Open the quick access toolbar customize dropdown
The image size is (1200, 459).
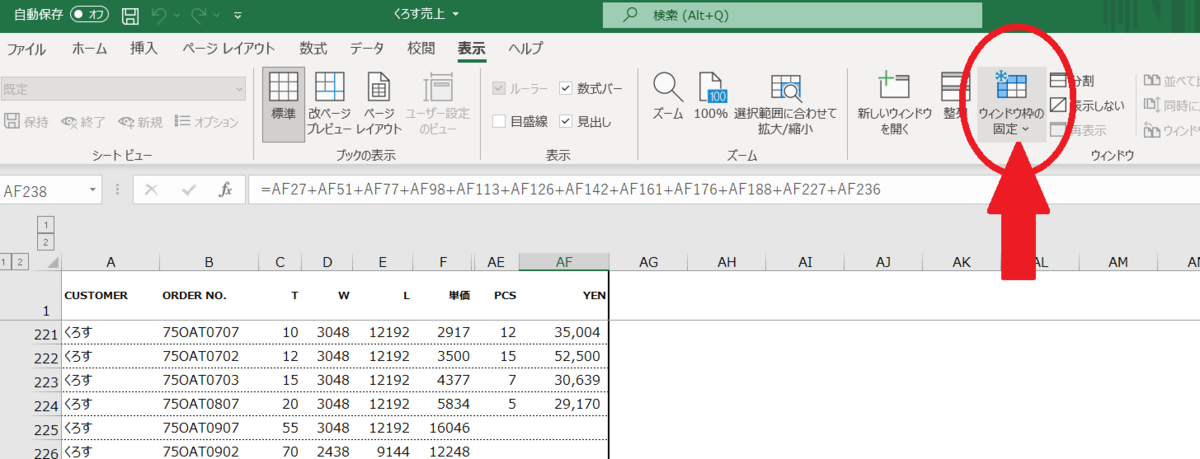click(238, 17)
